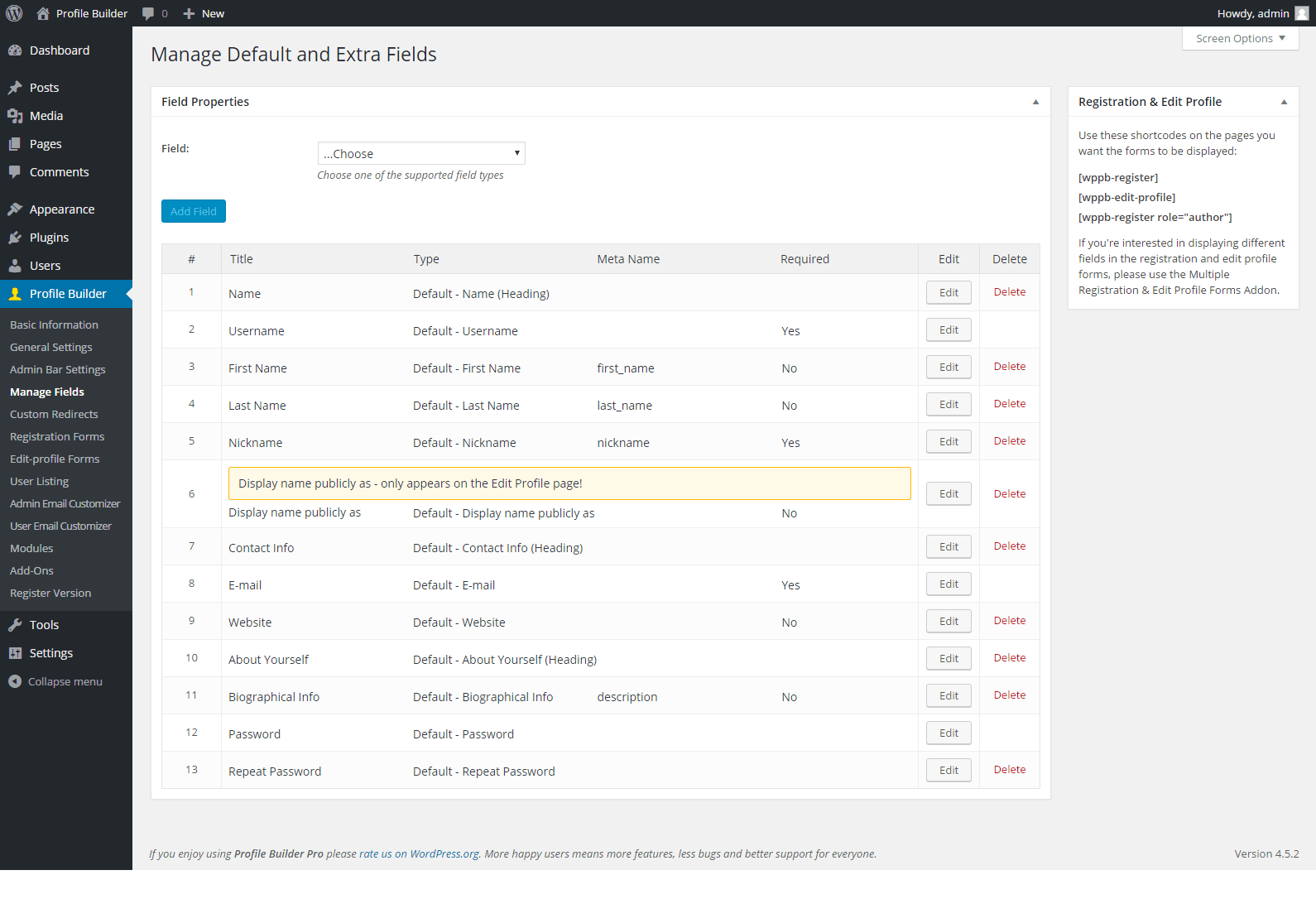Click the admin avatar thumbnail
Image resolution: width=1316 pixels, height=899 pixels.
coord(1301,13)
